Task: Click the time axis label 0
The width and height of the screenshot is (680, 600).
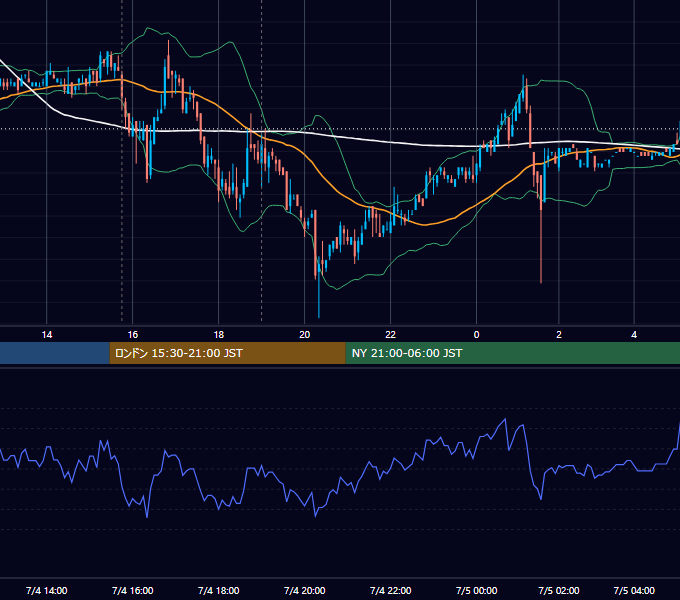Action: coord(476,334)
